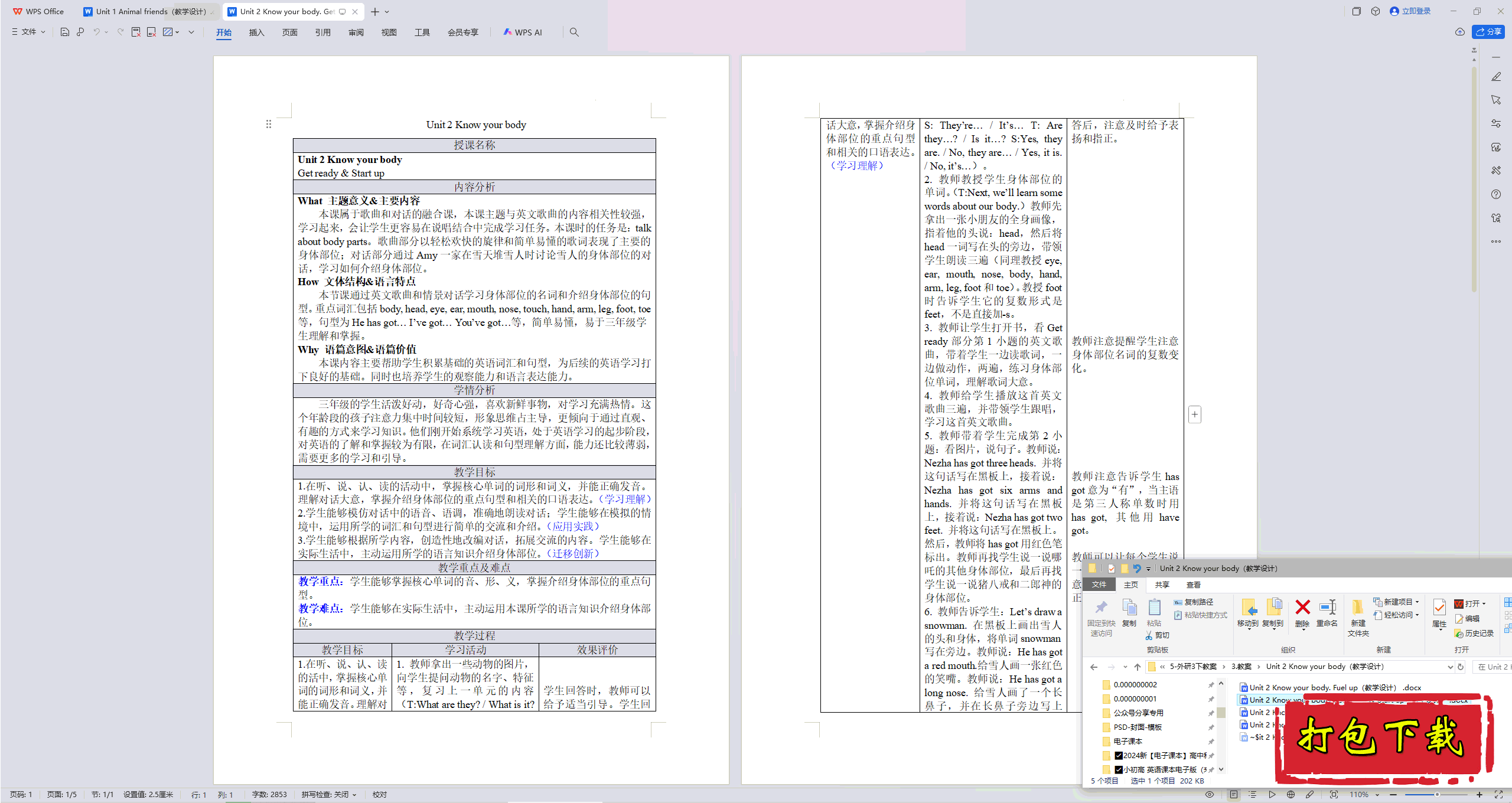Click the zoom in plus button
This screenshot has height=803, width=1512.
point(1479,795)
